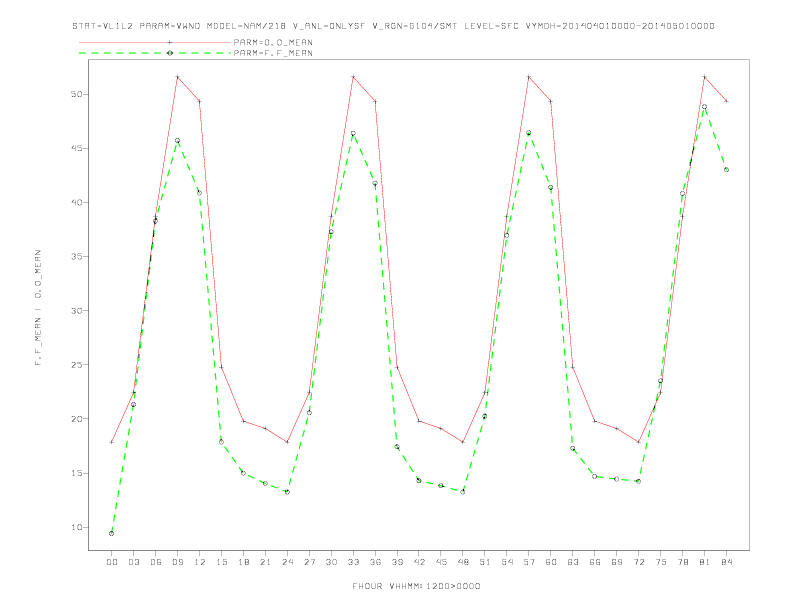Click x-axis tick label 39
The image size is (792, 612).
397,562
